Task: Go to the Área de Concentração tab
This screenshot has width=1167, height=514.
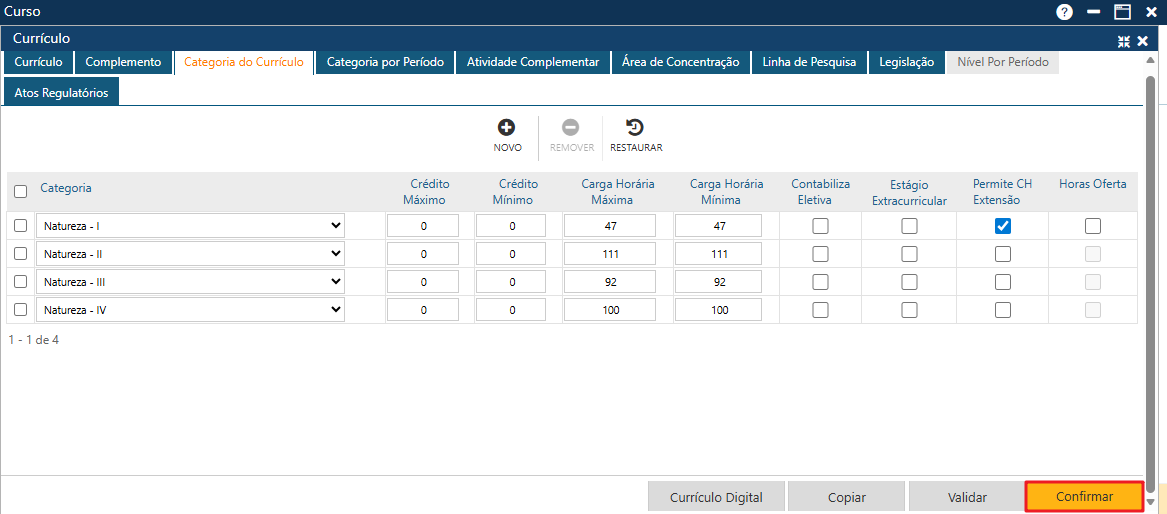Action: [680, 62]
